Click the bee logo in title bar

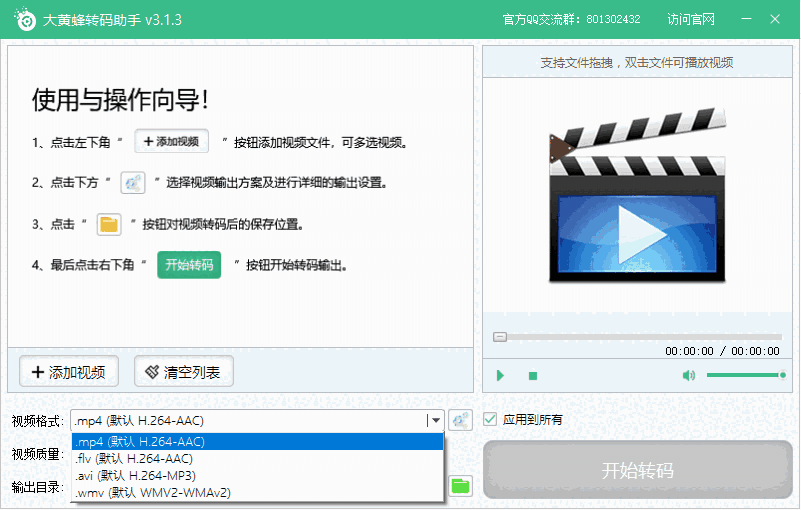23,19
